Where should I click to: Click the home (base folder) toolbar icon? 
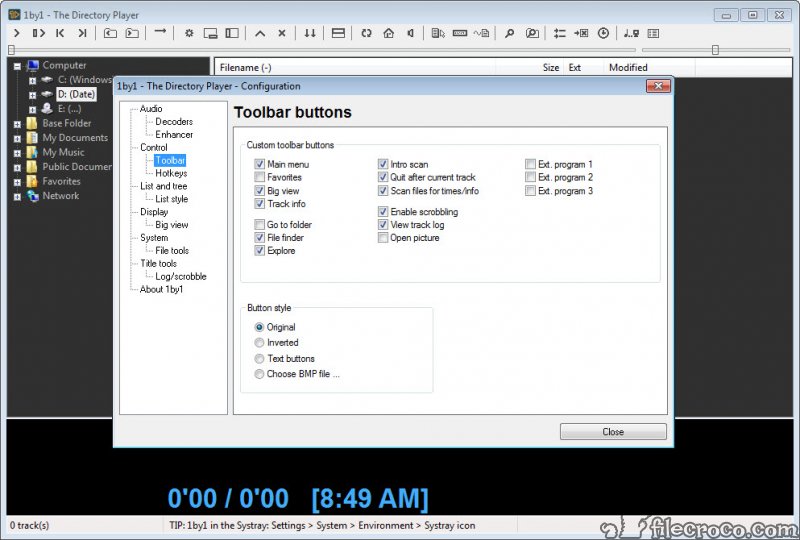tap(388, 33)
